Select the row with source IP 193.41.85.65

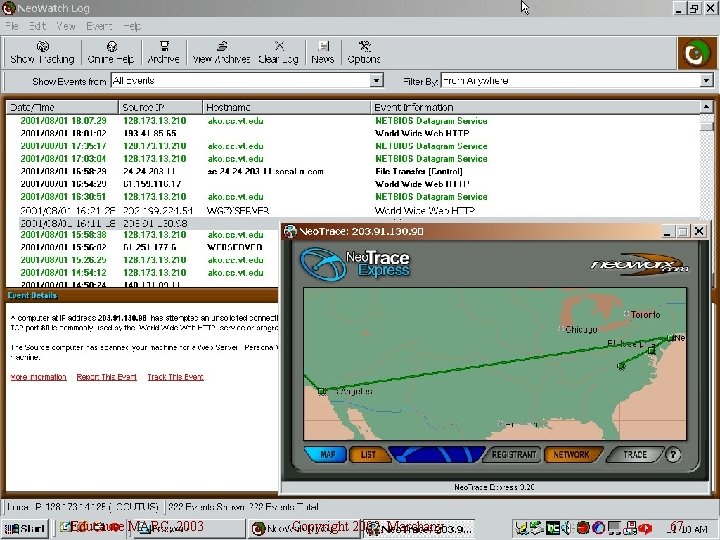pos(353,134)
